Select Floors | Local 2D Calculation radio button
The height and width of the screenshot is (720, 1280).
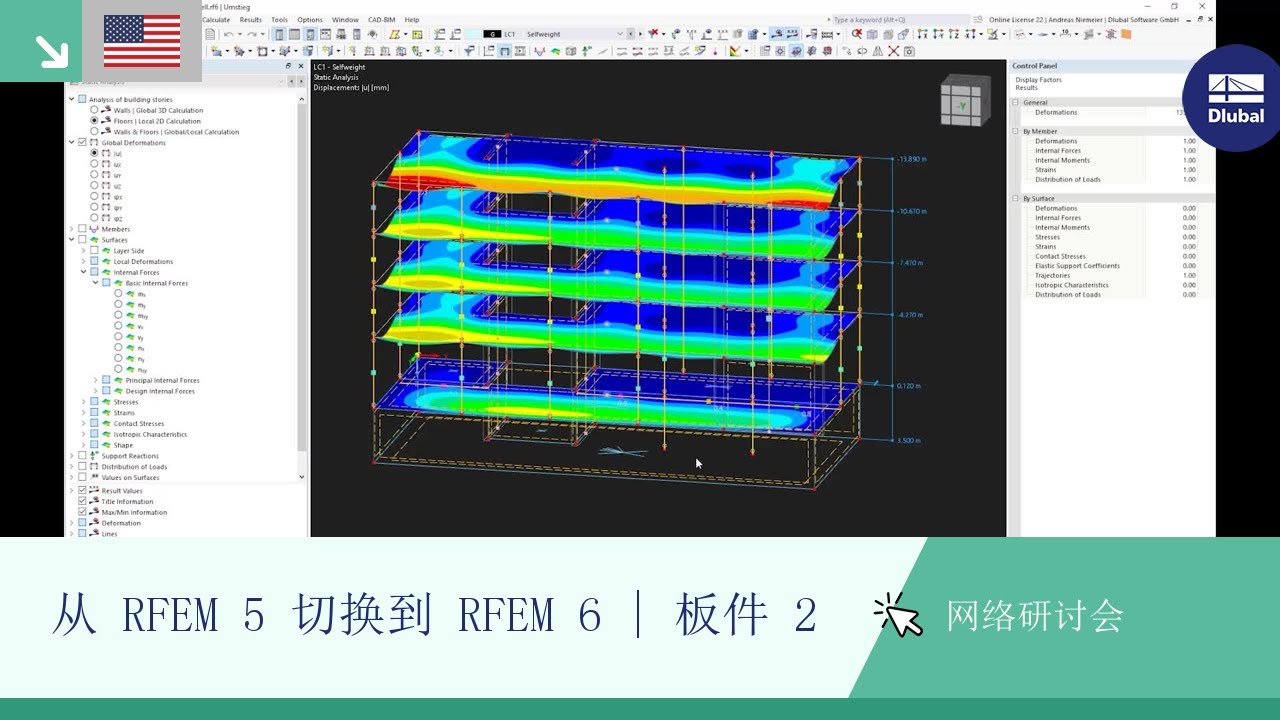click(94, 121)
